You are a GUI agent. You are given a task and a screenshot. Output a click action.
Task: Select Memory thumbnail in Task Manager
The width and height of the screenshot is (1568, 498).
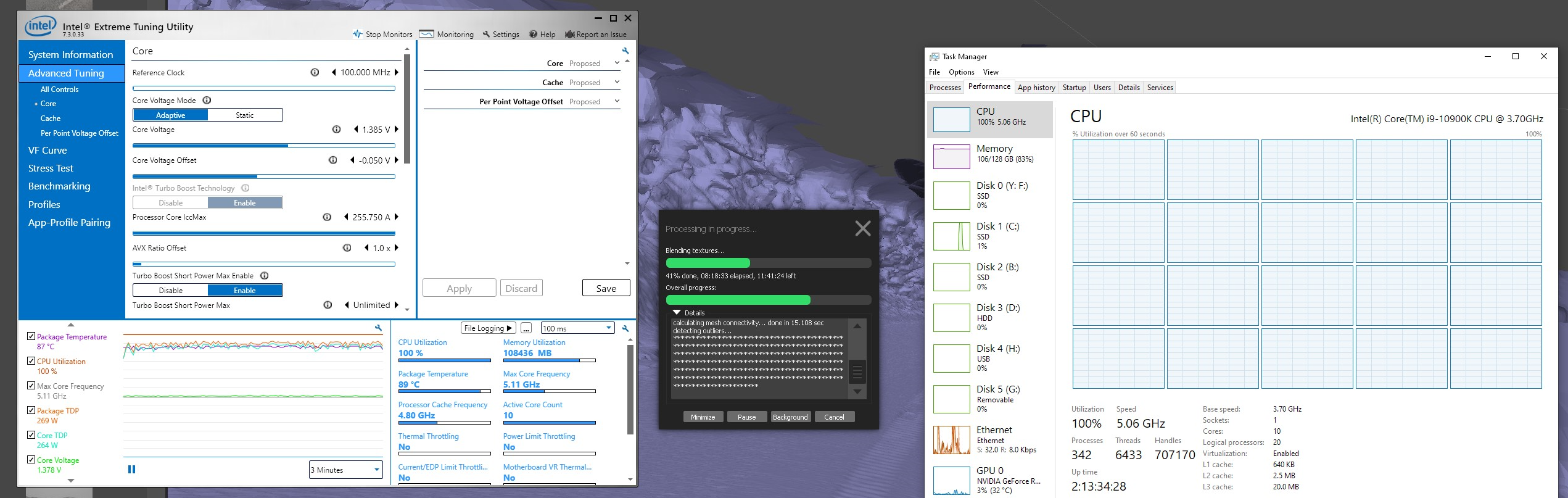952,157
